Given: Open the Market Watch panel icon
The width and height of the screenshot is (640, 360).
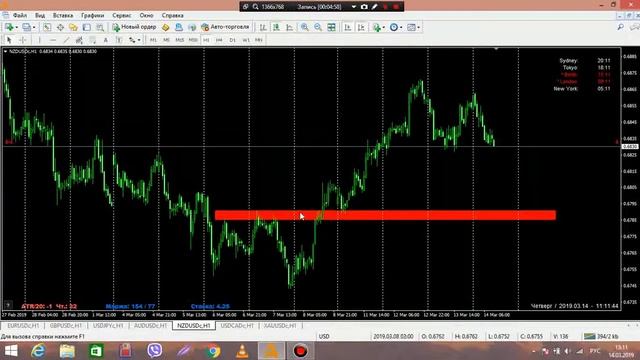Looking at the screenshot, I should coord(47,27).
